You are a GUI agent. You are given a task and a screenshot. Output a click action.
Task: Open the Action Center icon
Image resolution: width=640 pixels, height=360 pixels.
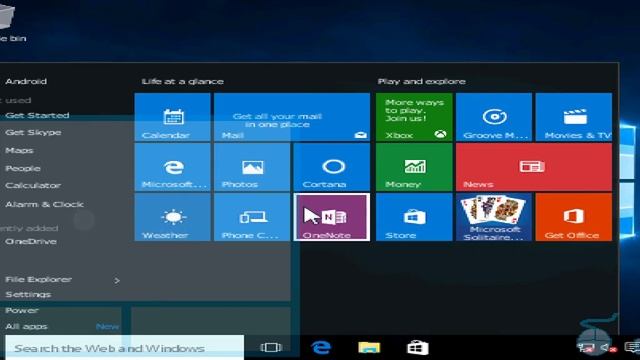click(633, 348)
